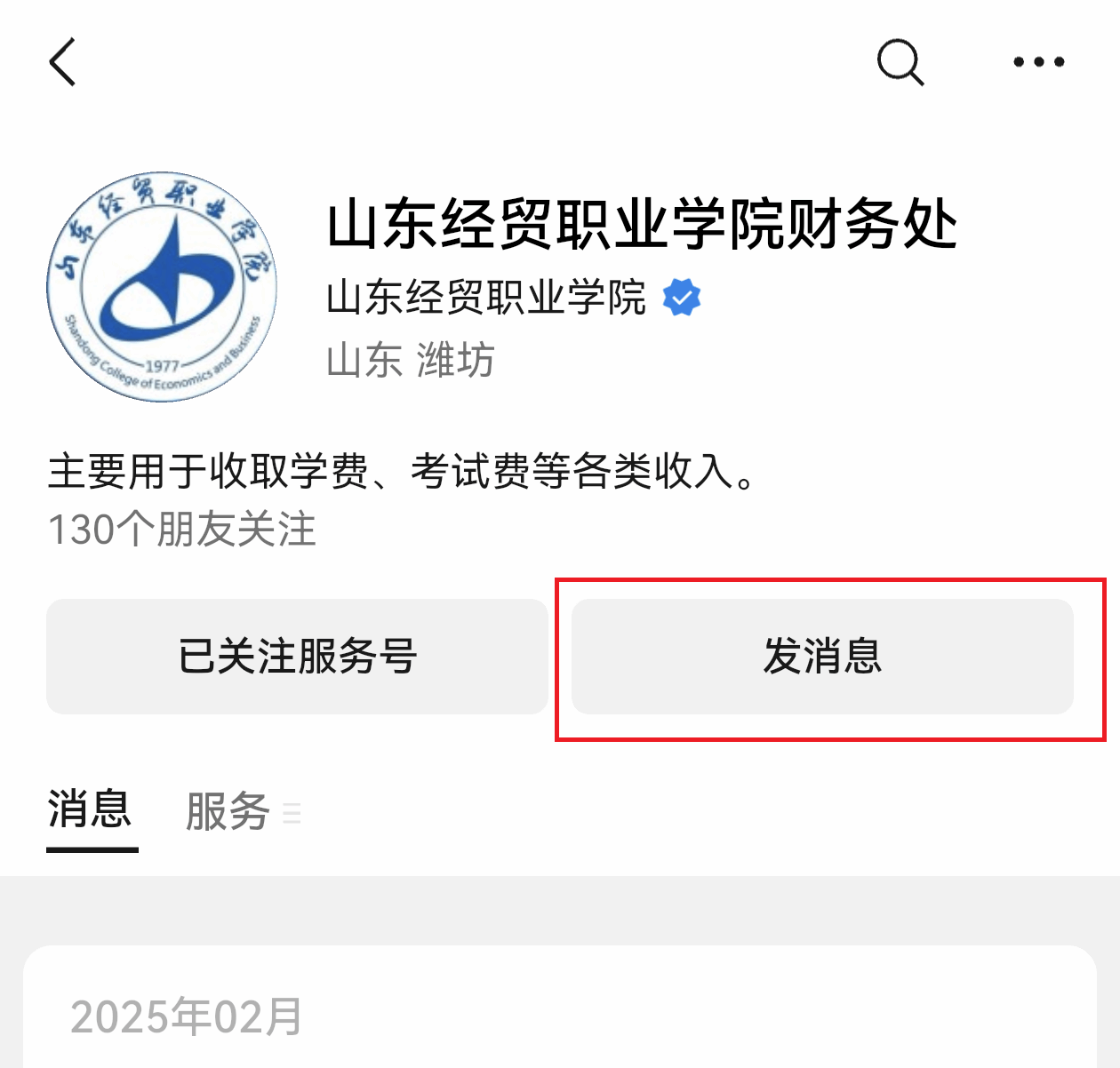Open the verified owner 山东经贸职业学院 link
The image size is (1120, 1068).
(486, 298)
